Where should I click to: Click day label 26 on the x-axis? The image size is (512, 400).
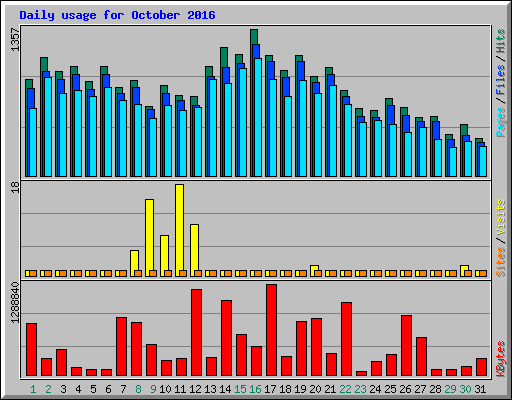[405, 389]
